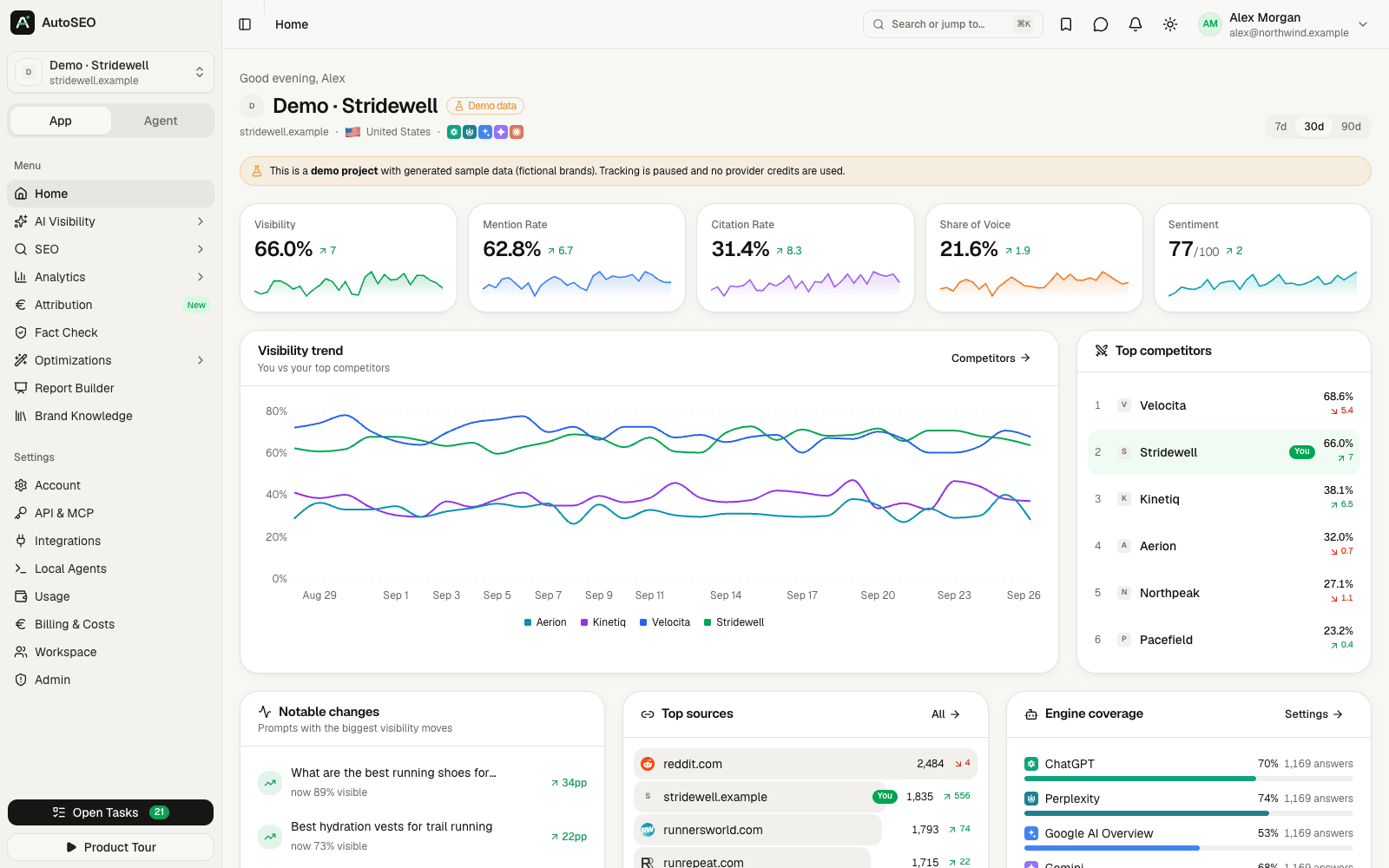Toggle Kinetiq series in chart legend
Viewport: 1389px width, 868px height.
pyautogui.click(x=603, y=622)
